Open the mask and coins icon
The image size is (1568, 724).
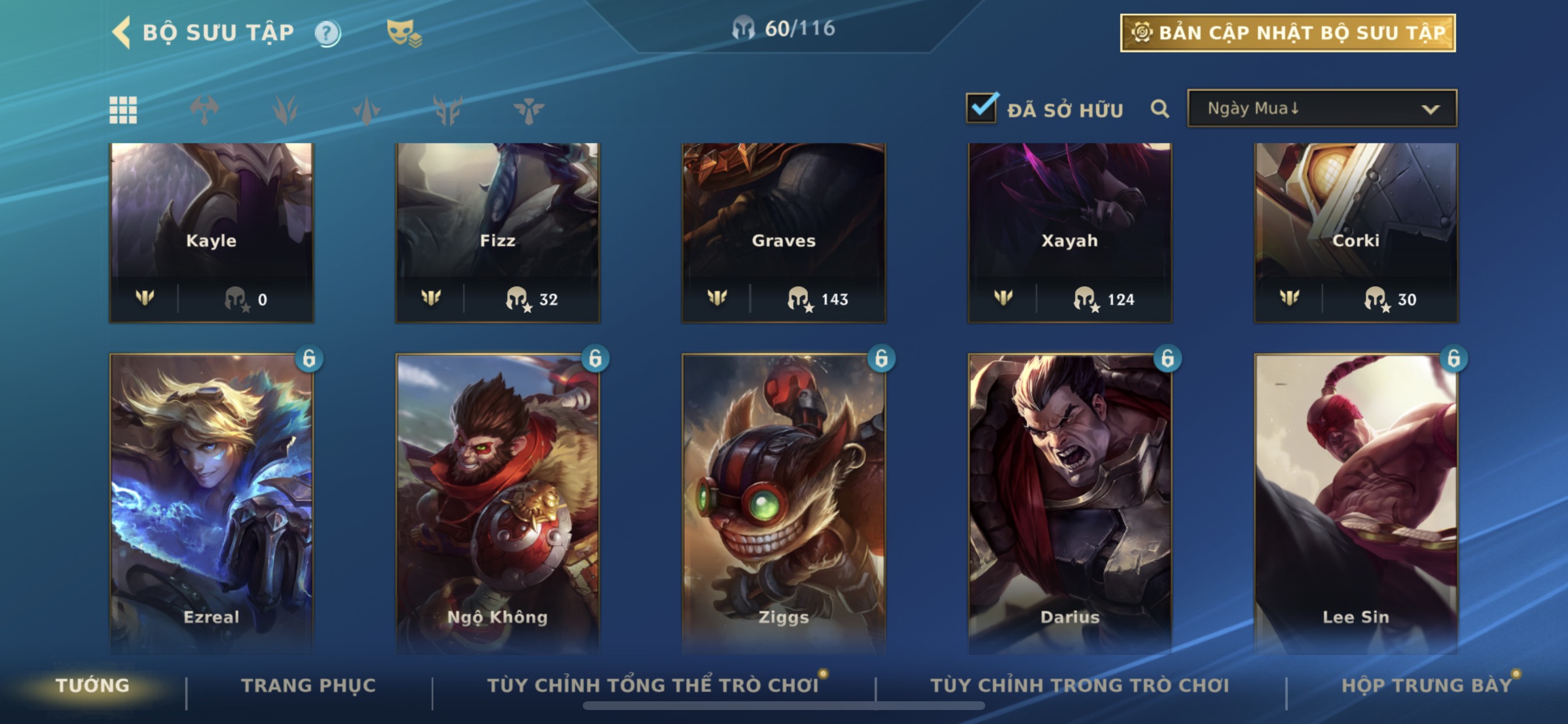click(404, 33)
